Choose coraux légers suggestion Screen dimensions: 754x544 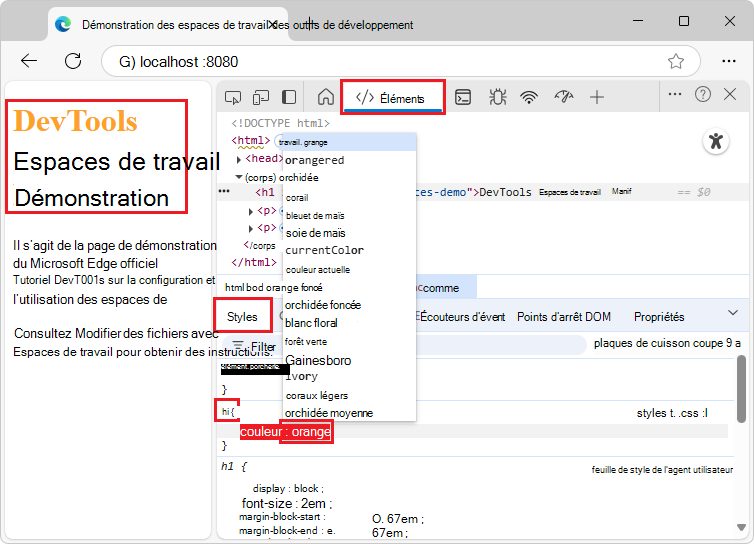349,395
